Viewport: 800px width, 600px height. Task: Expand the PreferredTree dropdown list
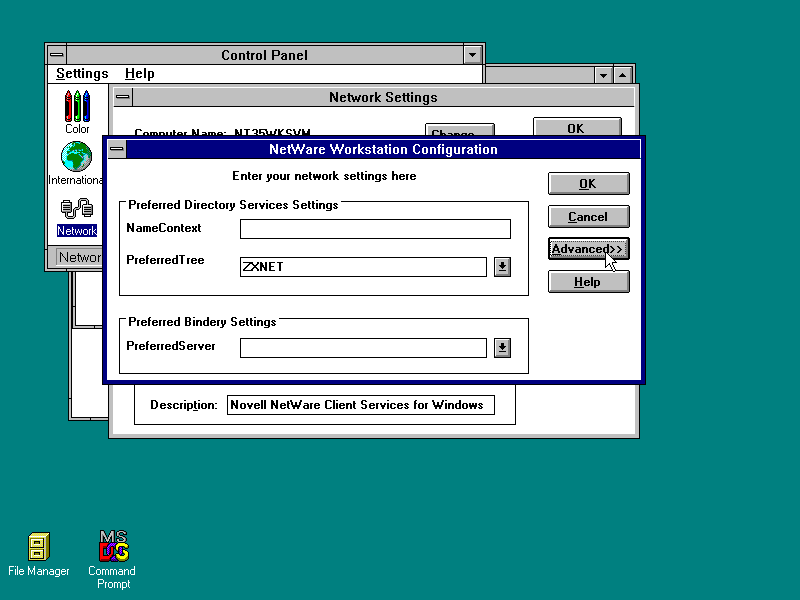(503, 267)
